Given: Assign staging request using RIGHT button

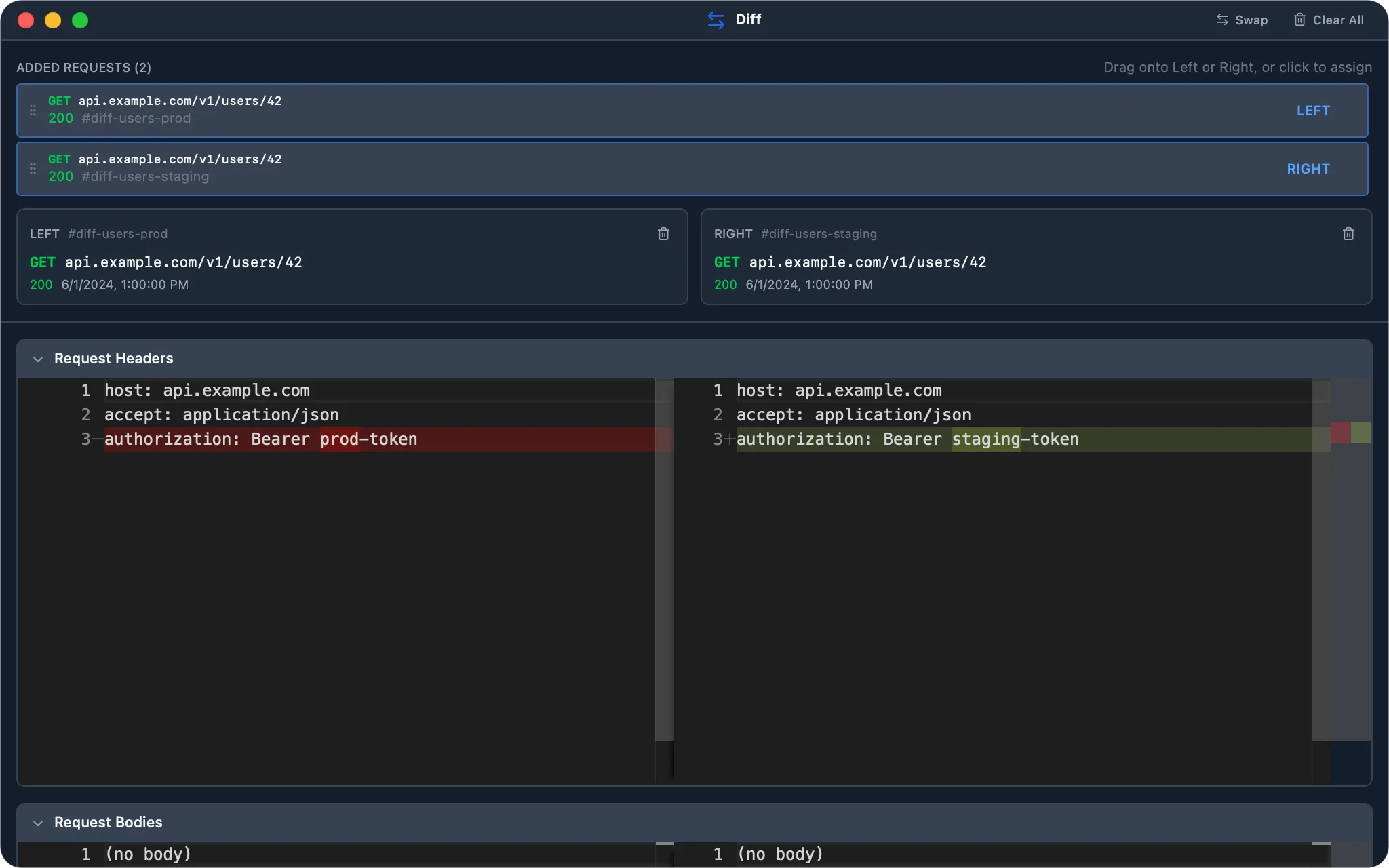Looking at the screenshot, I should coord(1308,169).
